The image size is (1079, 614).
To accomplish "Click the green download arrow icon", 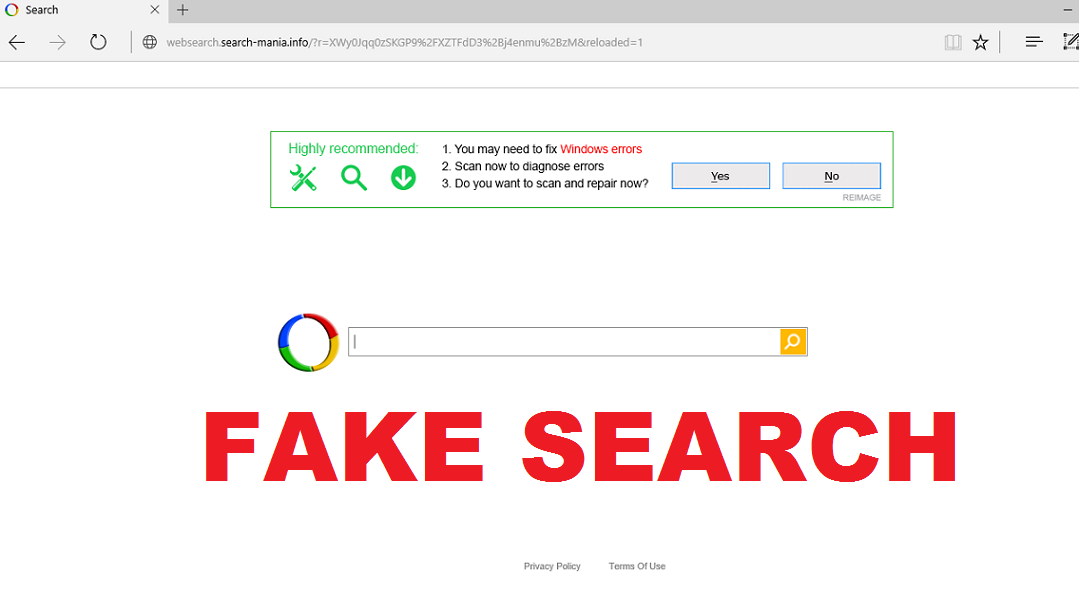I will pos(403,178).
